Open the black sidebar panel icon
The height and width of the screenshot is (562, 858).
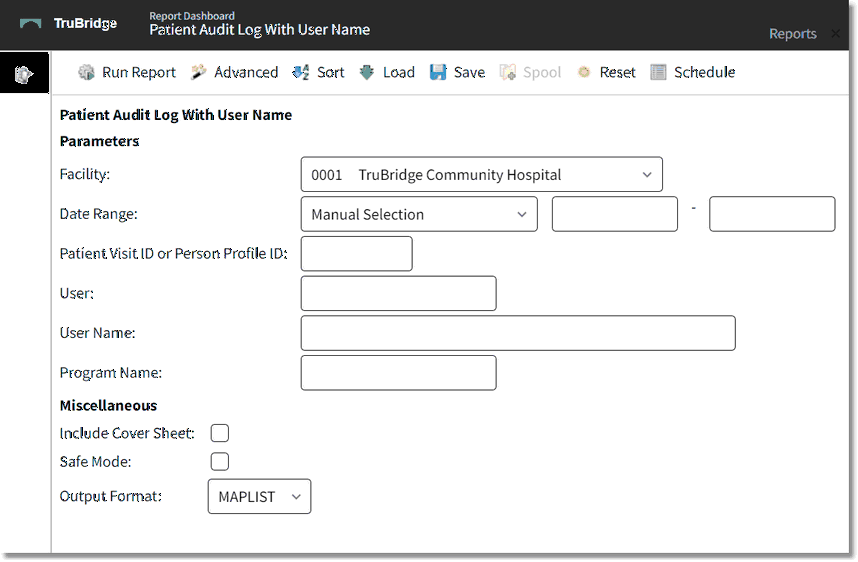tap(24, 73)
